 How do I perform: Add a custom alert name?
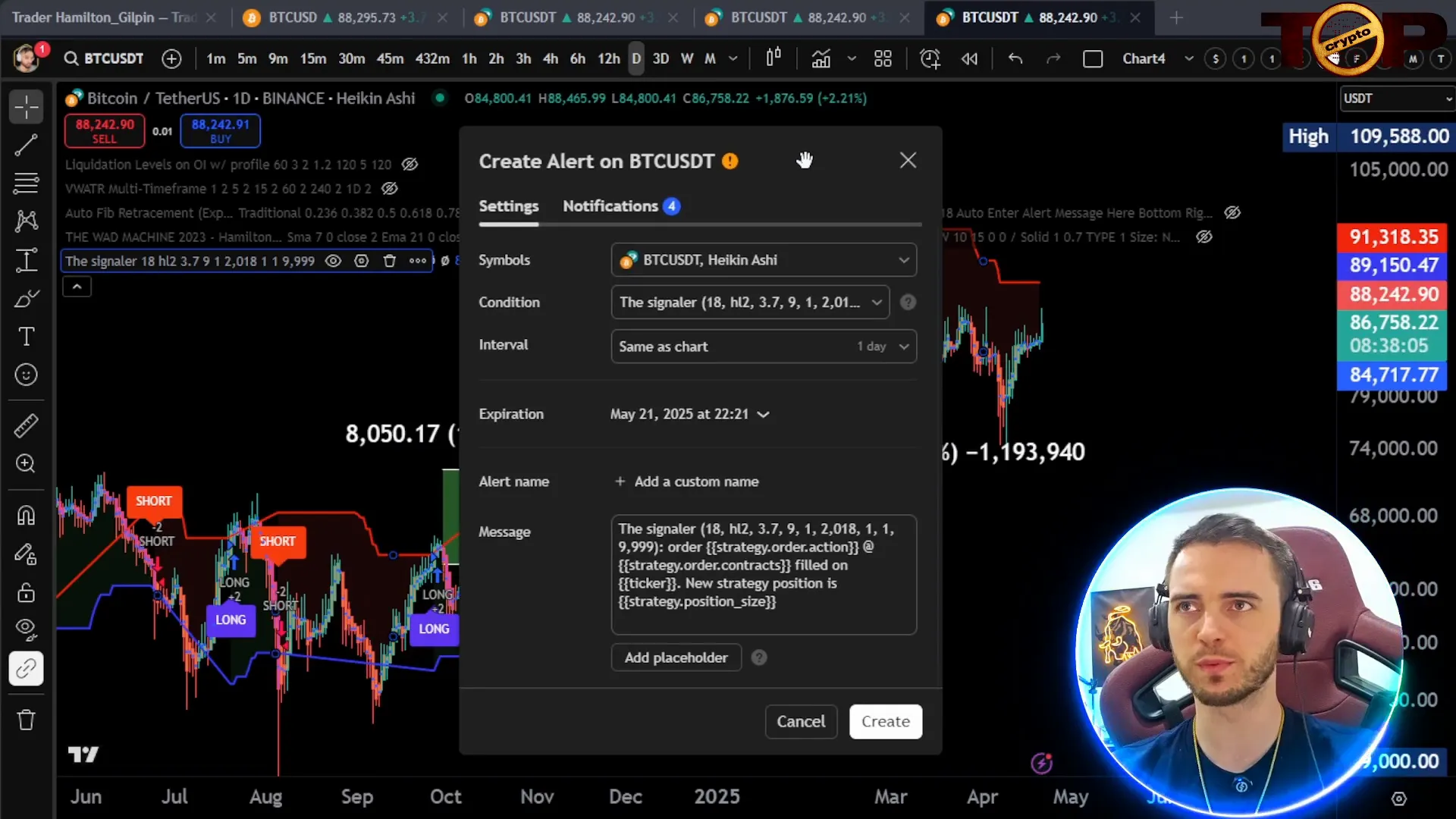[687, 482]
